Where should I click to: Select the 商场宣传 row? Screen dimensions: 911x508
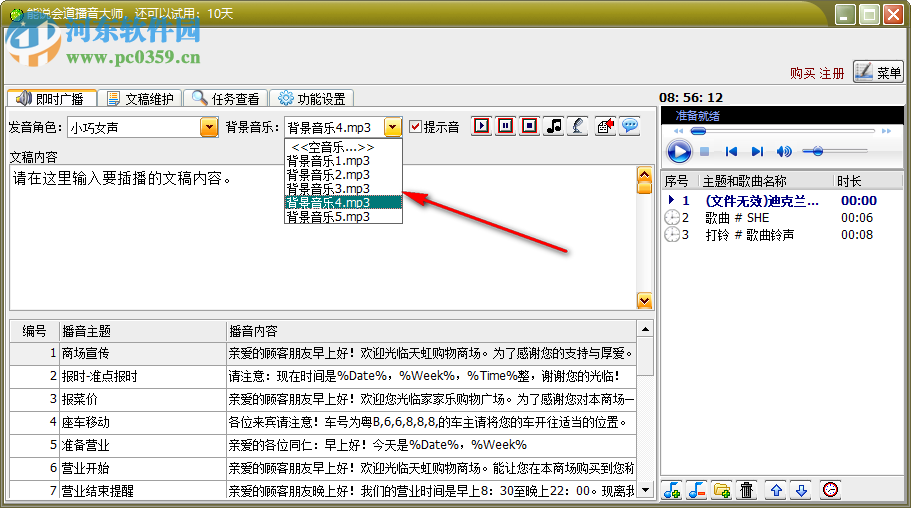click(323, 353)
